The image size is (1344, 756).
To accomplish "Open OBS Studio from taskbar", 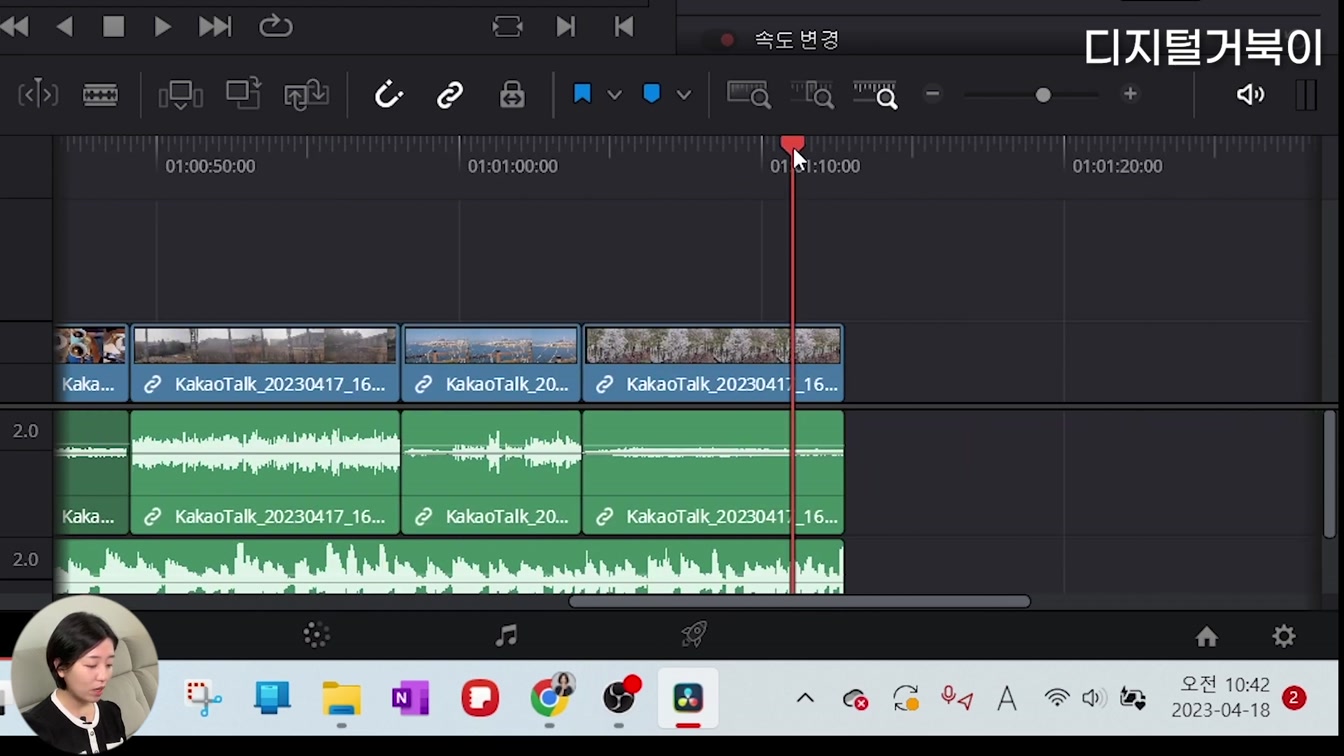I will [619, 696].
